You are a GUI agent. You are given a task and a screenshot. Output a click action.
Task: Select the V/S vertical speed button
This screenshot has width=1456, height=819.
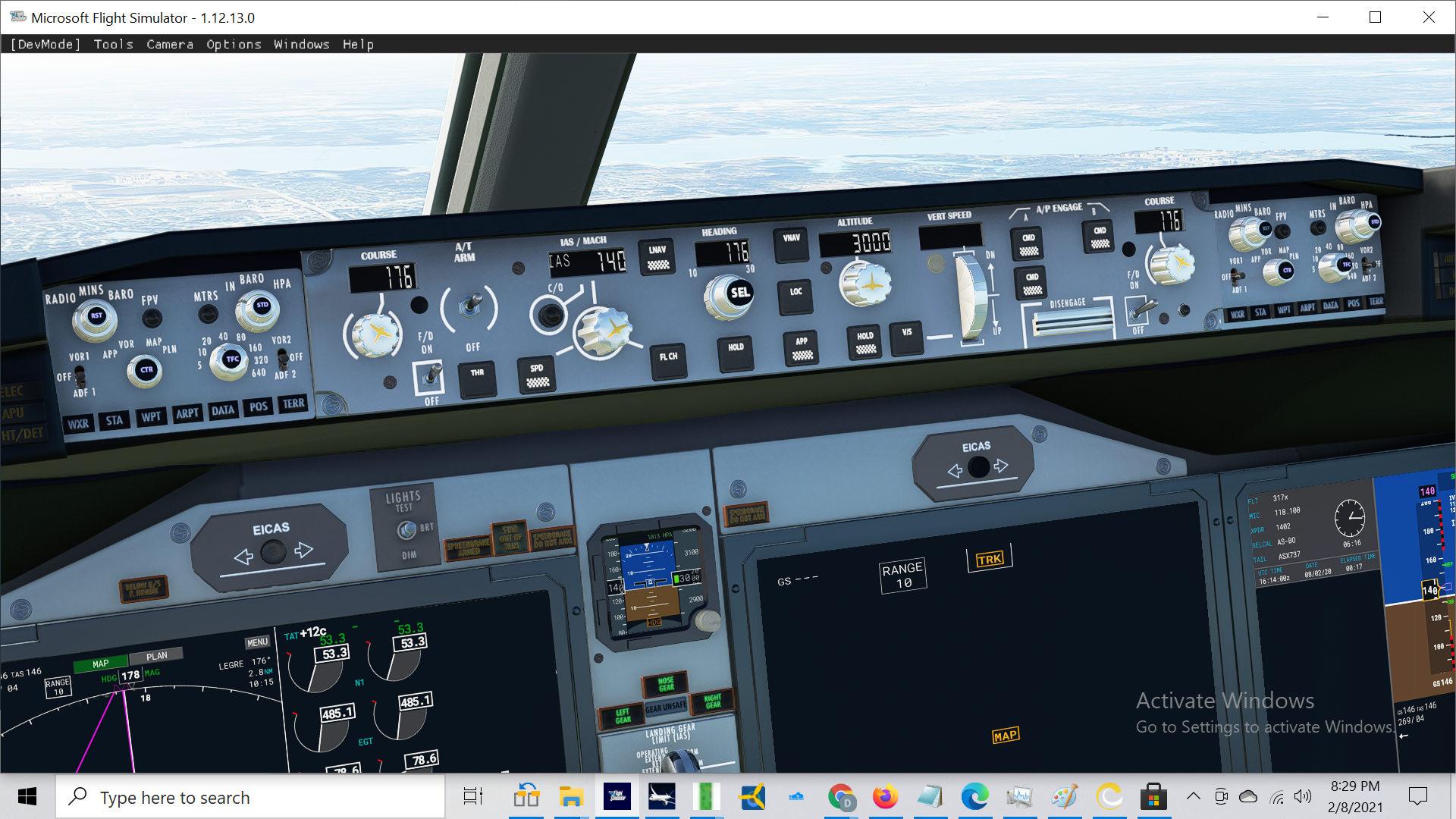coord(906,337)
